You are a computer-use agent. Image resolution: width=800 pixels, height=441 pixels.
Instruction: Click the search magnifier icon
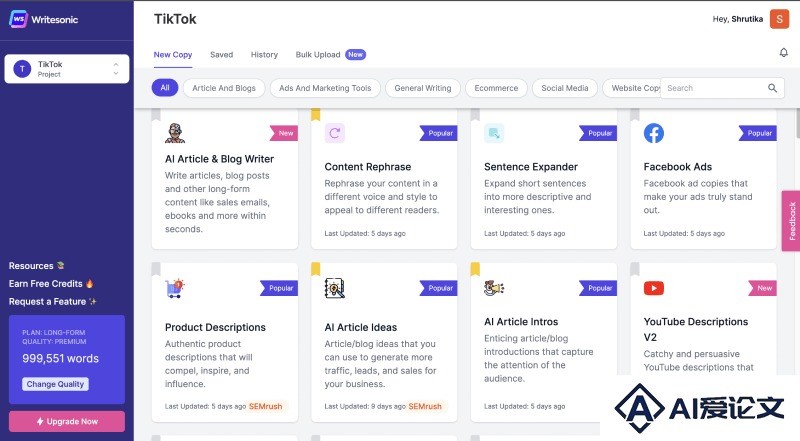[x=772, y=88]
